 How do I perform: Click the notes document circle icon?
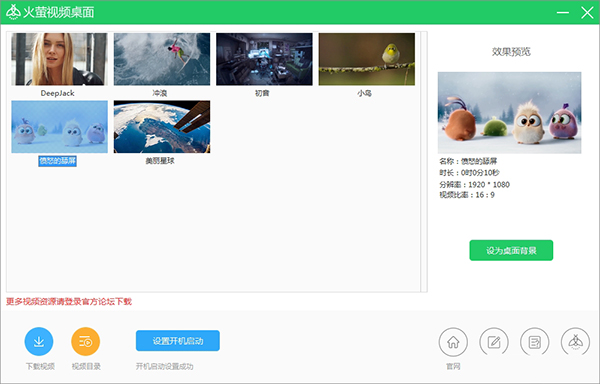tap(535, 342)
